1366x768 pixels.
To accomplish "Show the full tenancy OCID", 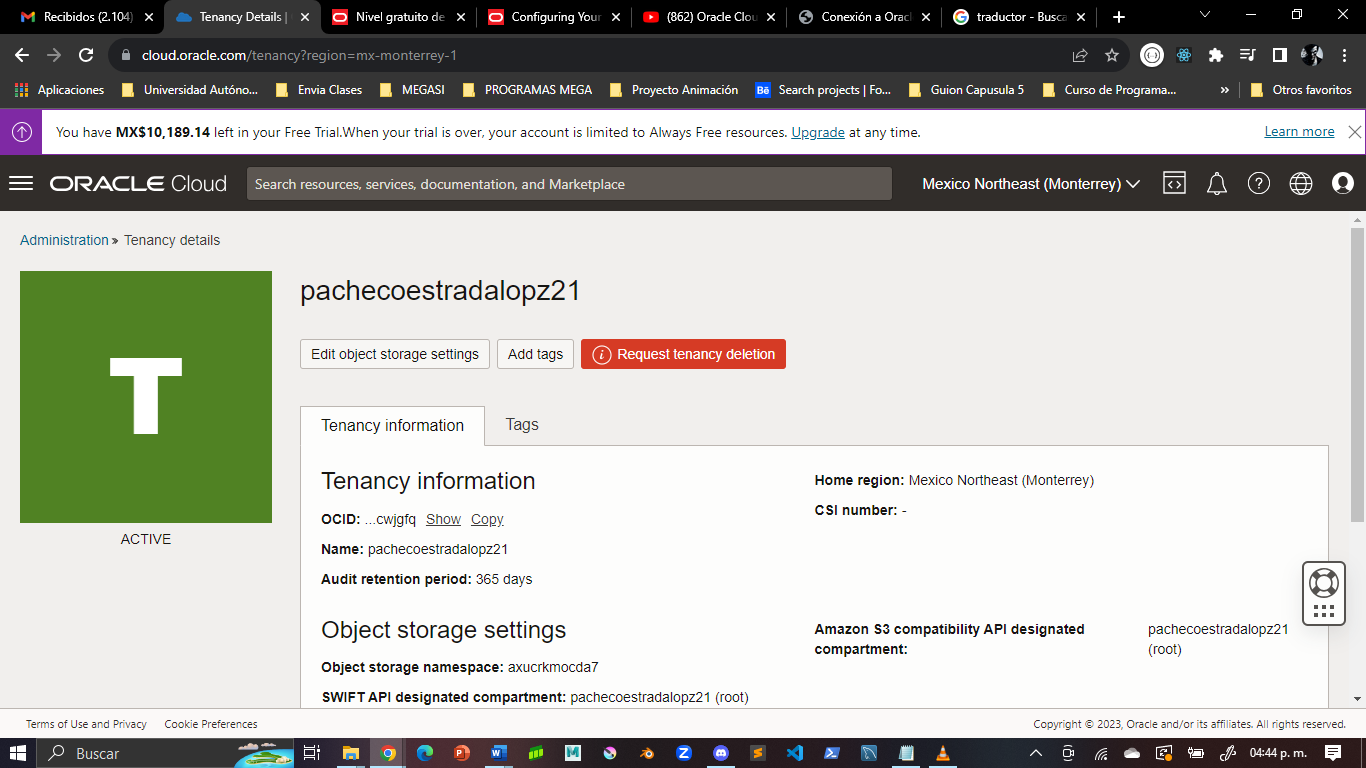I will point(443,519).
